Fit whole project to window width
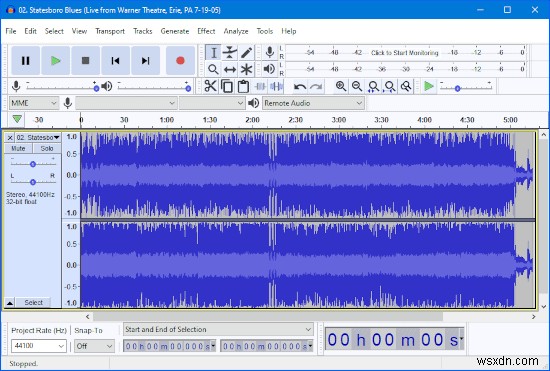This screenshot has width=550, height=371. tap(390, 86)
